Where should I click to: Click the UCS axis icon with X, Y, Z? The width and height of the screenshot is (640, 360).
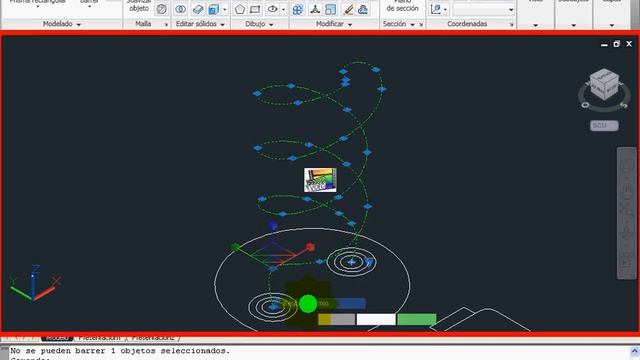pyautogui.click(x=35, y=282)
